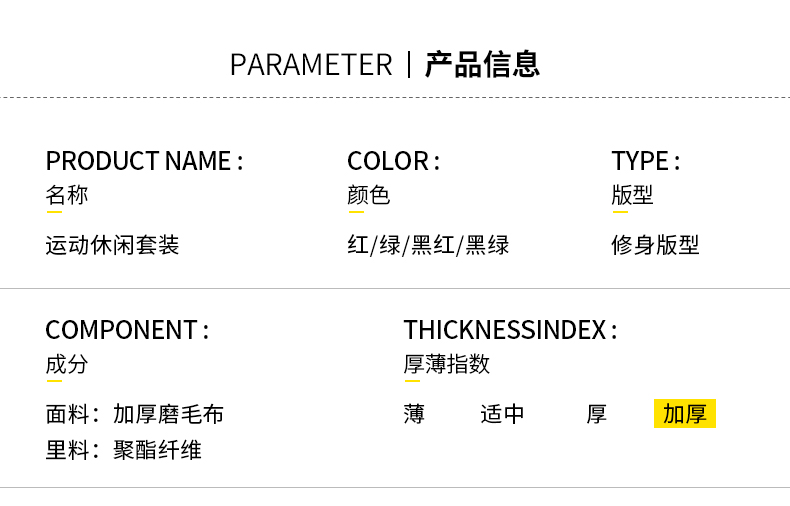This screenshot has height=506, width=790.
Task: Click the 里料: 聚酯纤维 line
Action: pos(123,450)
